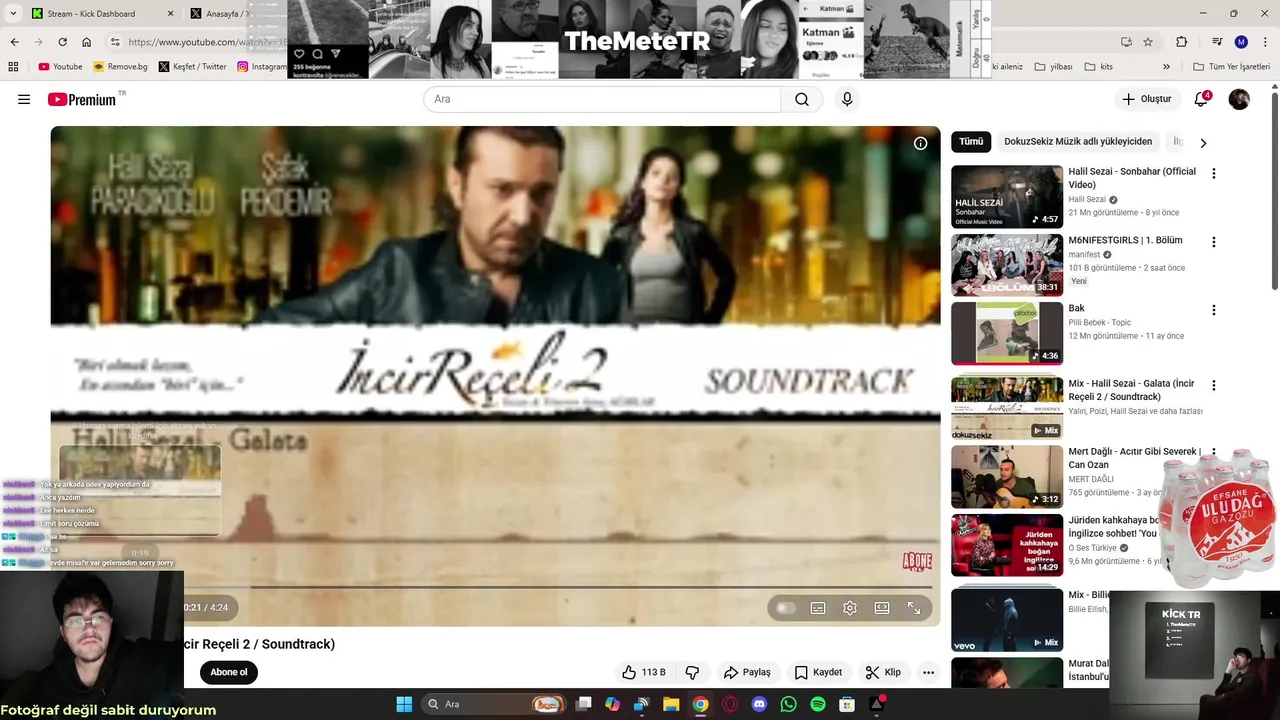The height and width of the screenshot is (720, 1280).
Task: Click Oluştur create button
Action: click(1146, 99)
